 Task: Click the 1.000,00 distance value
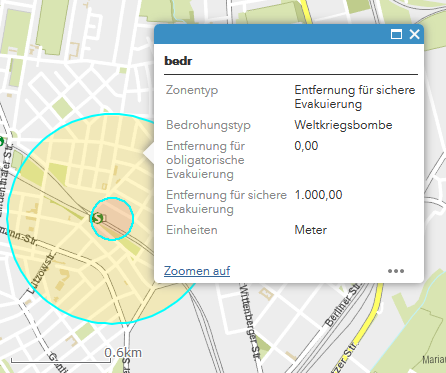click(318, 195)
